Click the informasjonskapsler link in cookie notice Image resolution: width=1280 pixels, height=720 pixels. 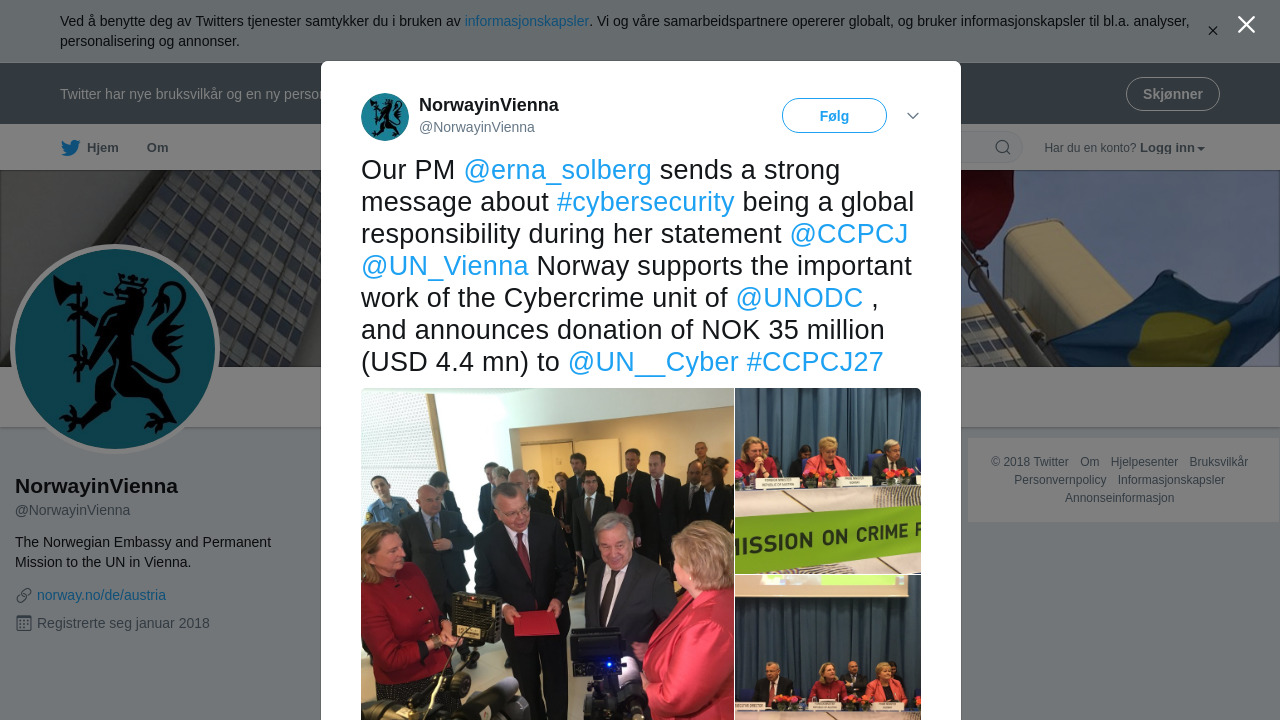coord(527,21)
